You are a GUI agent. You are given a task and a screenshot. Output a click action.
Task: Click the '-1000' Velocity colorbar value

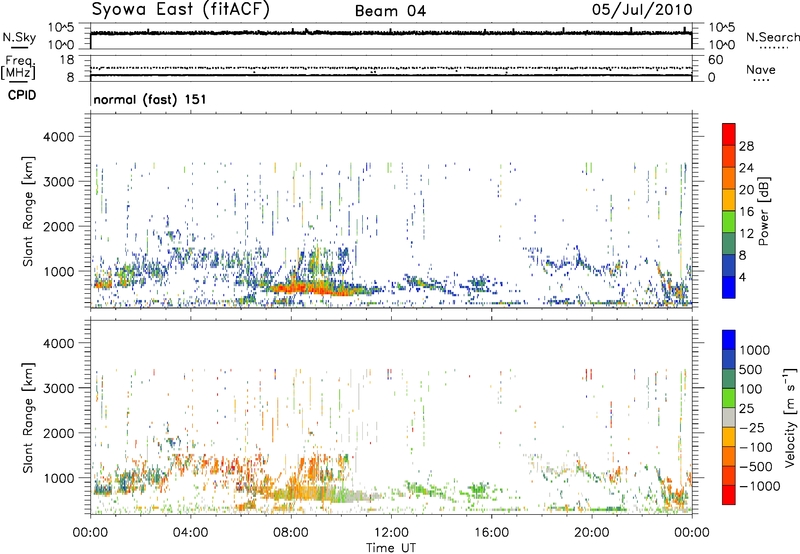[x=759, y=486]
